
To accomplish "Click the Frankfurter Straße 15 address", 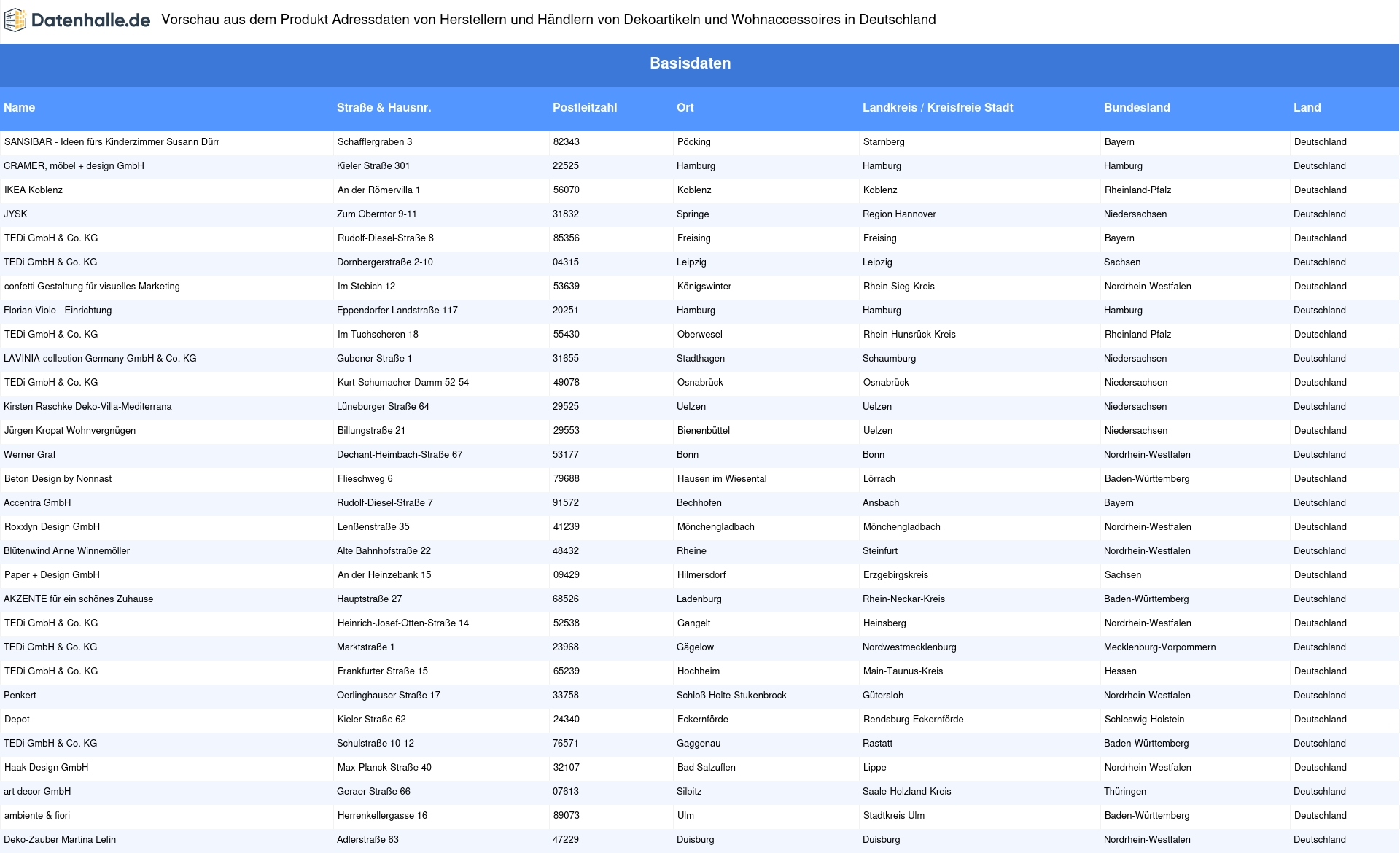I will (x=383, y=671).
